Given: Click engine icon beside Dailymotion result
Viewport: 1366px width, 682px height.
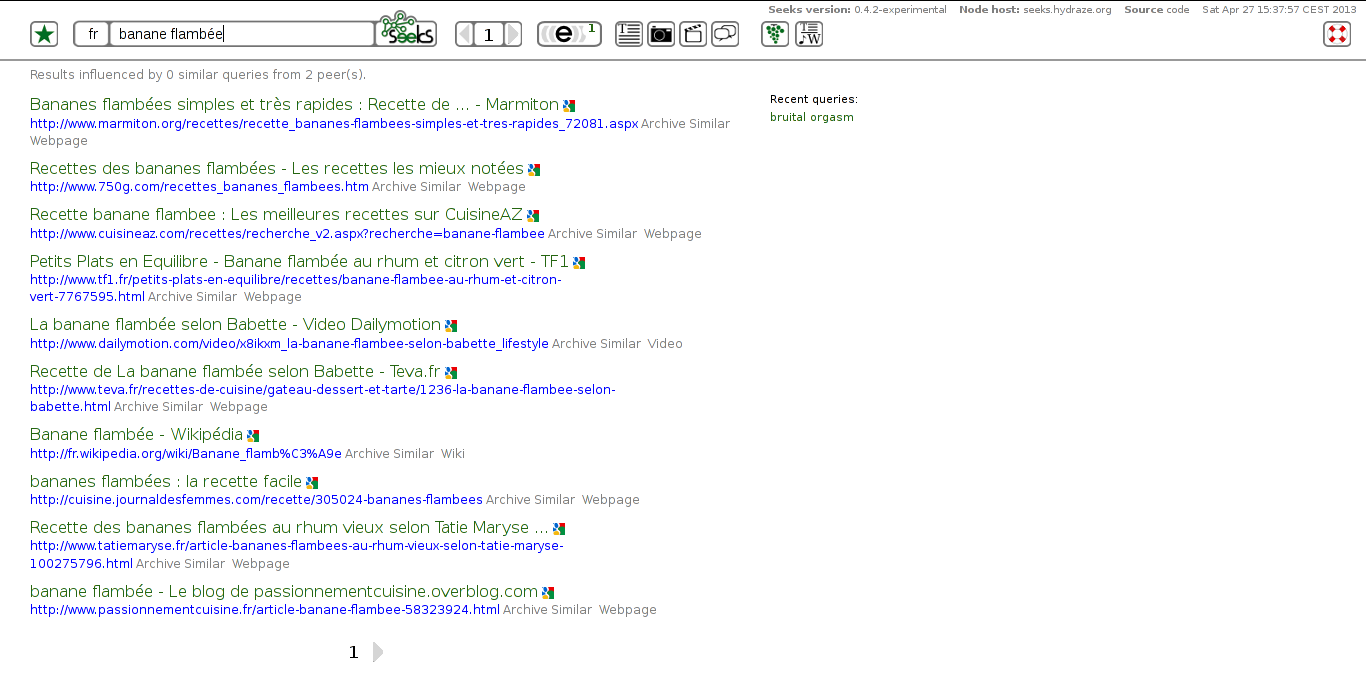Looking at the screenshot, I should 451,326.
